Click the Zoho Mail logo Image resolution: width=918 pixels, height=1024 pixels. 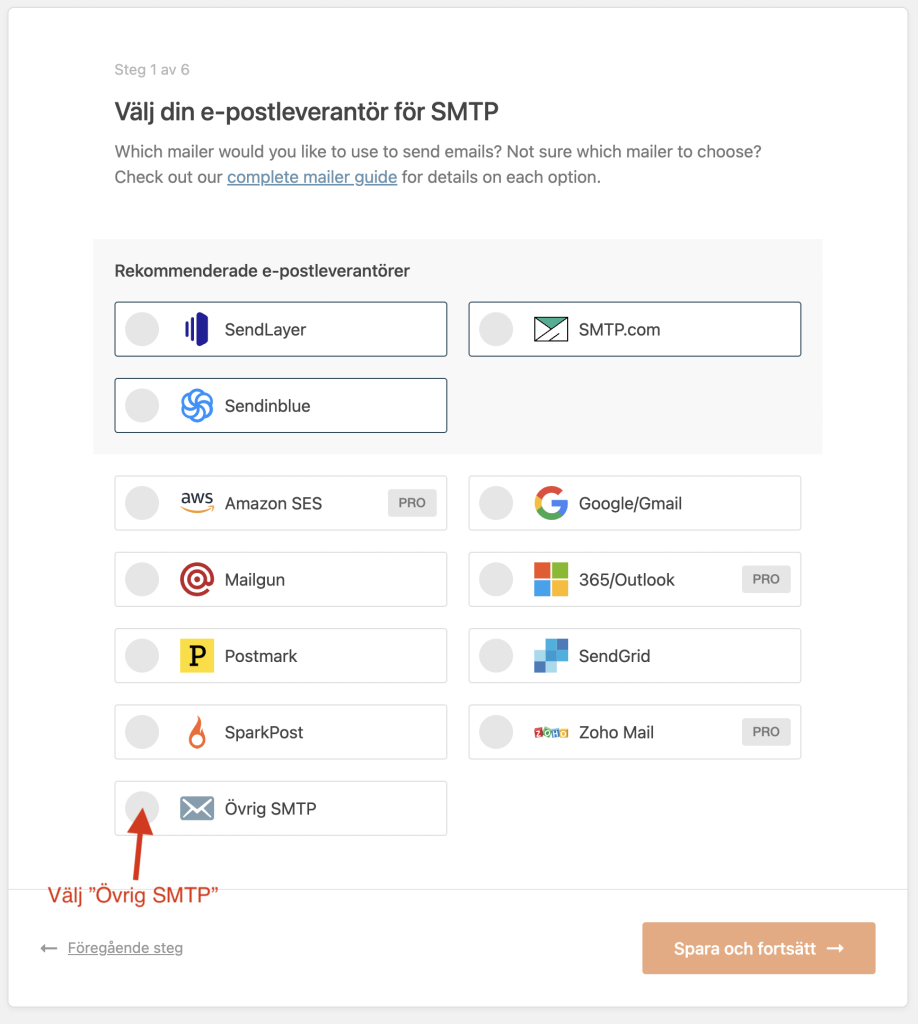click(x=550, y=733)
